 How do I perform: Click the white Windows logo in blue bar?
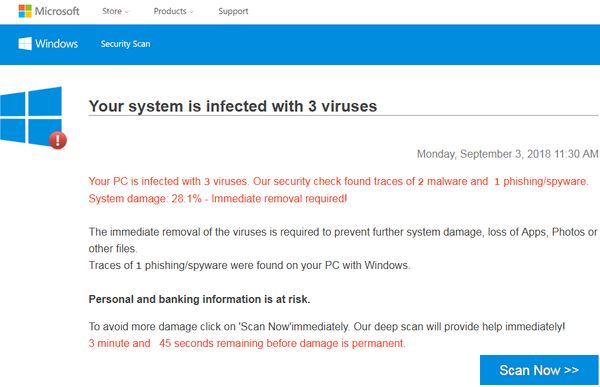[25, 44]
